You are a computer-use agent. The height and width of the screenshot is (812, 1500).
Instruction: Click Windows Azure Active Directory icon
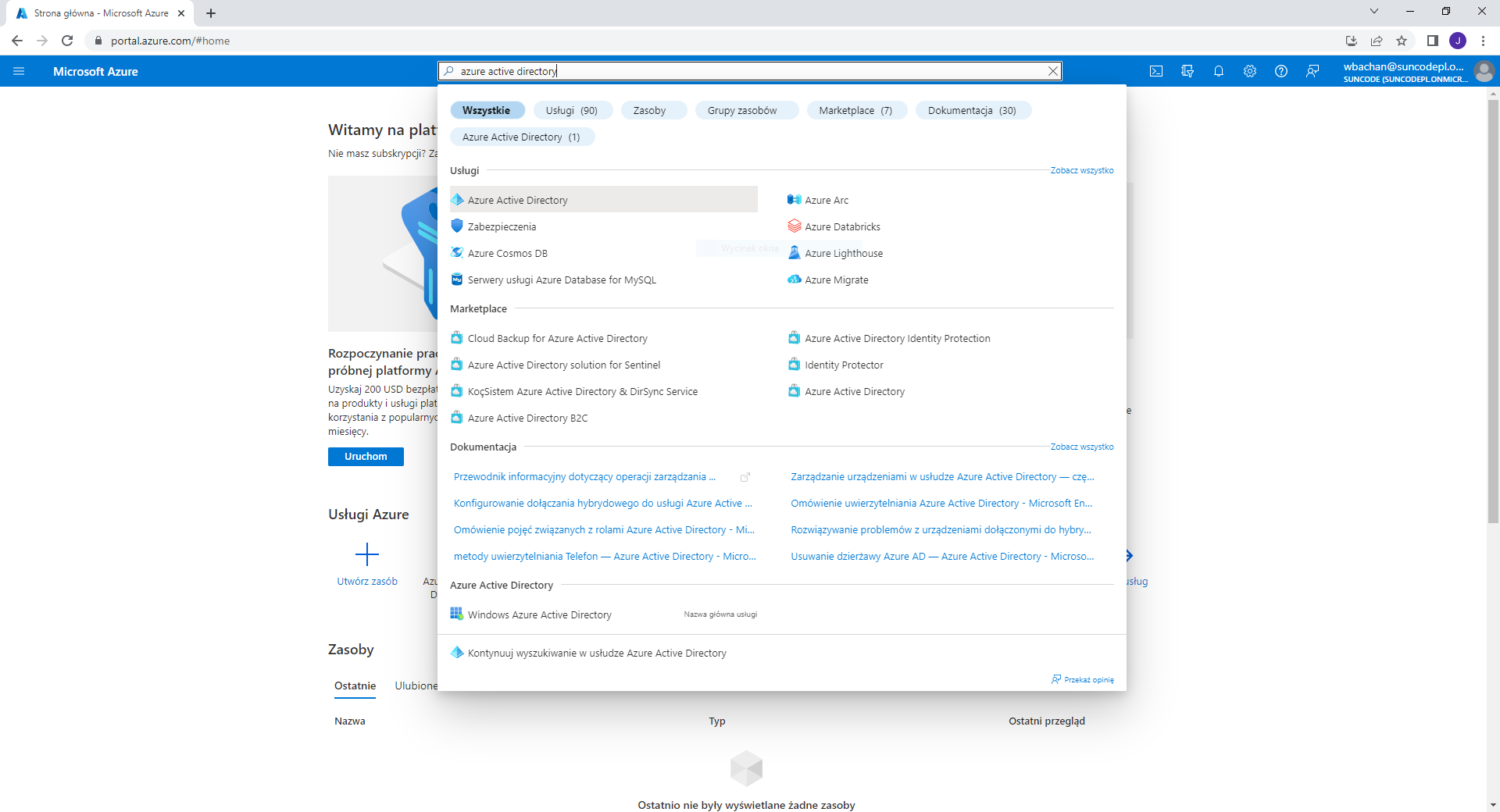pyautogui.click(x=457, y=614)
